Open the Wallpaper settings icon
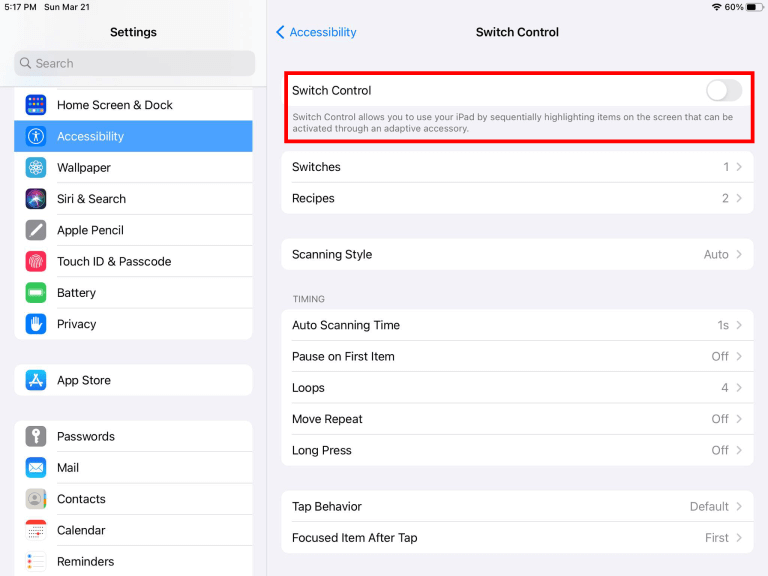 [x=36, y=168]
